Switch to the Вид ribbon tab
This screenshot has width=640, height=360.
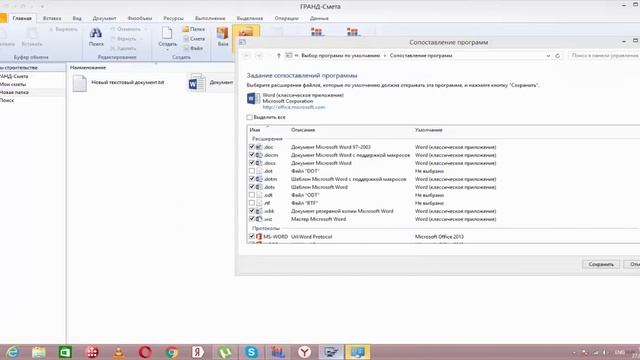point(77,18)
